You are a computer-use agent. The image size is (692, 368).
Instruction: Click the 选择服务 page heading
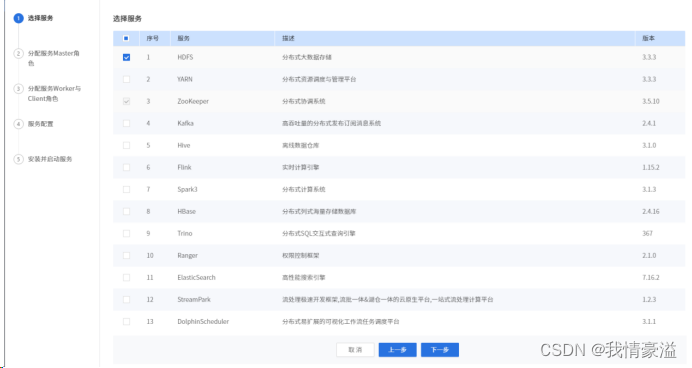[x=127, y=19]
